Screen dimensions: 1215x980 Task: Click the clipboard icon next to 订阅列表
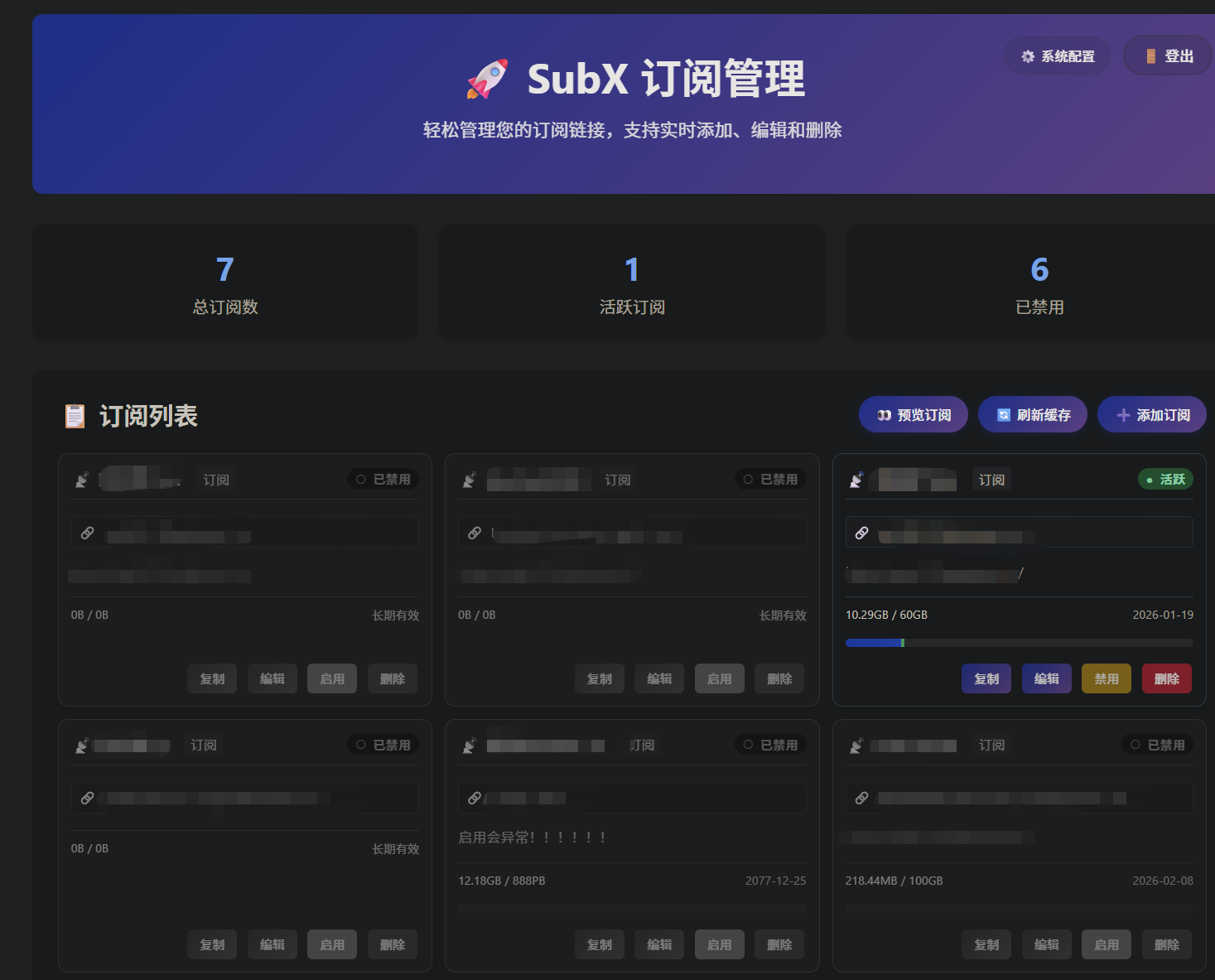(x=75, y=416)
